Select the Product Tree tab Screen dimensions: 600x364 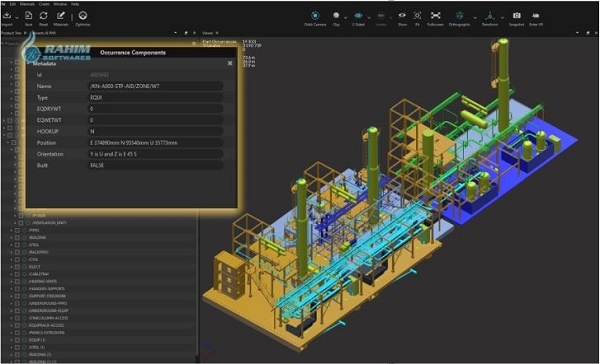pyautogui.click(x=11, y=33)
